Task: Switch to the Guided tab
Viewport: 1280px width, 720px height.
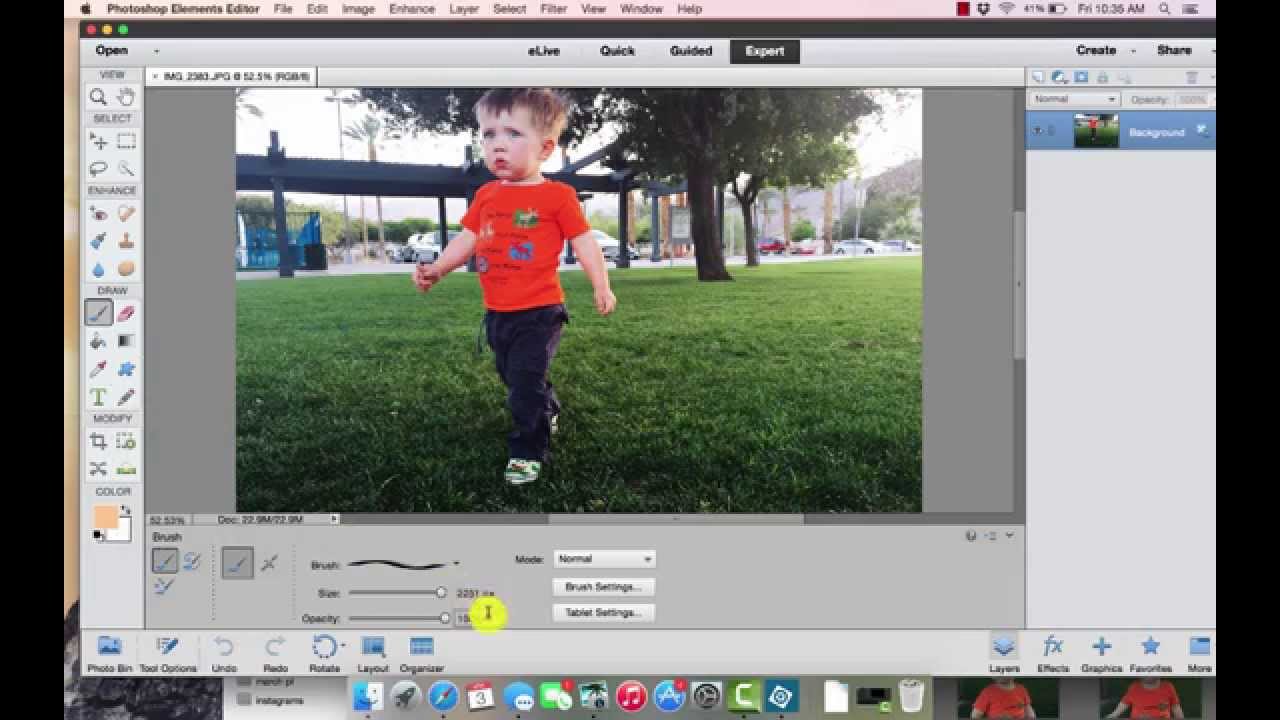Action: click(x=691, y=51)
